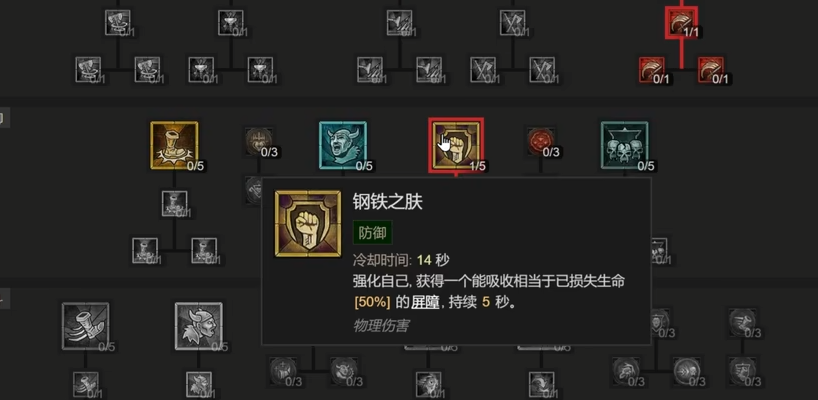Choose left red 0/1 upgrade under 1/1 node

coord(652,69)
